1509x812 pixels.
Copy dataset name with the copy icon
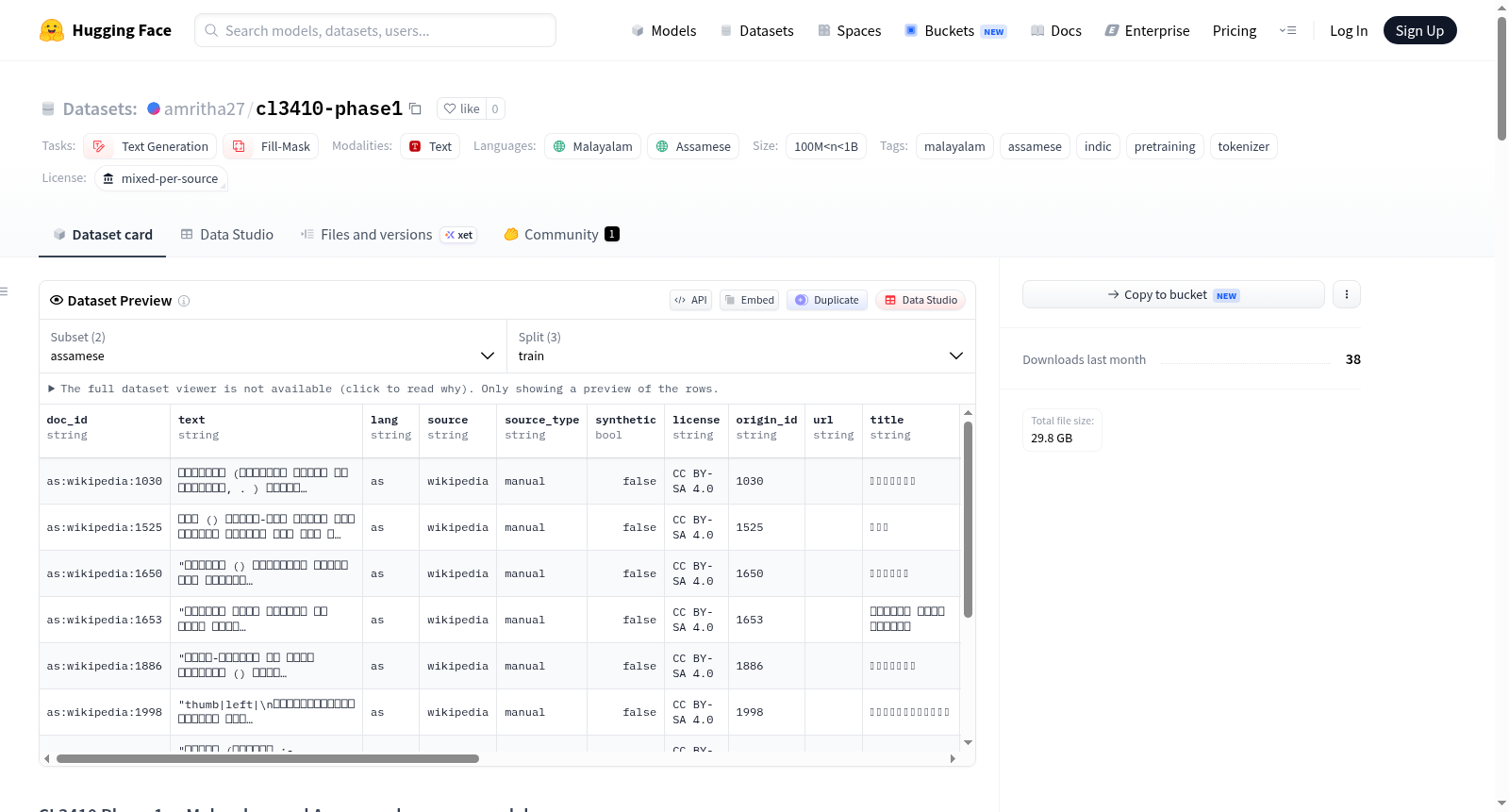pos(415,108)
